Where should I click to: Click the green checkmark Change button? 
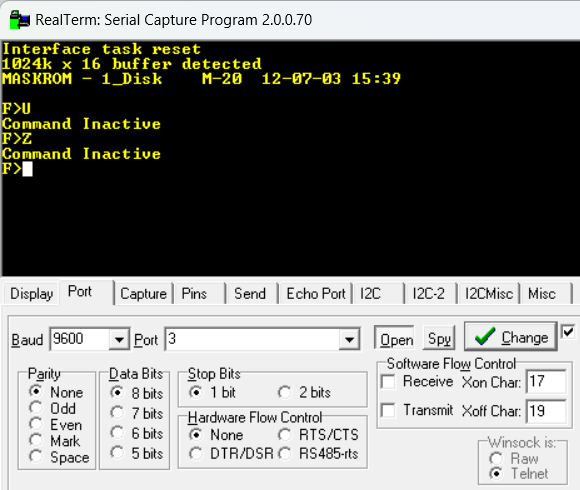(510, 337)
